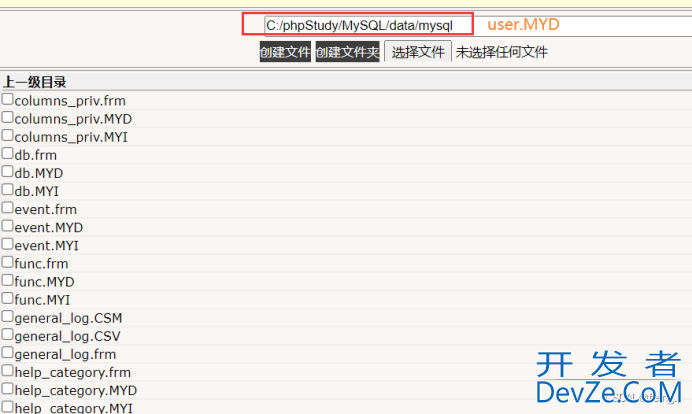The height and width of the screenshot is (414, 692).
Task: Open file db.MYD
Action: click(x=39, y=173)
